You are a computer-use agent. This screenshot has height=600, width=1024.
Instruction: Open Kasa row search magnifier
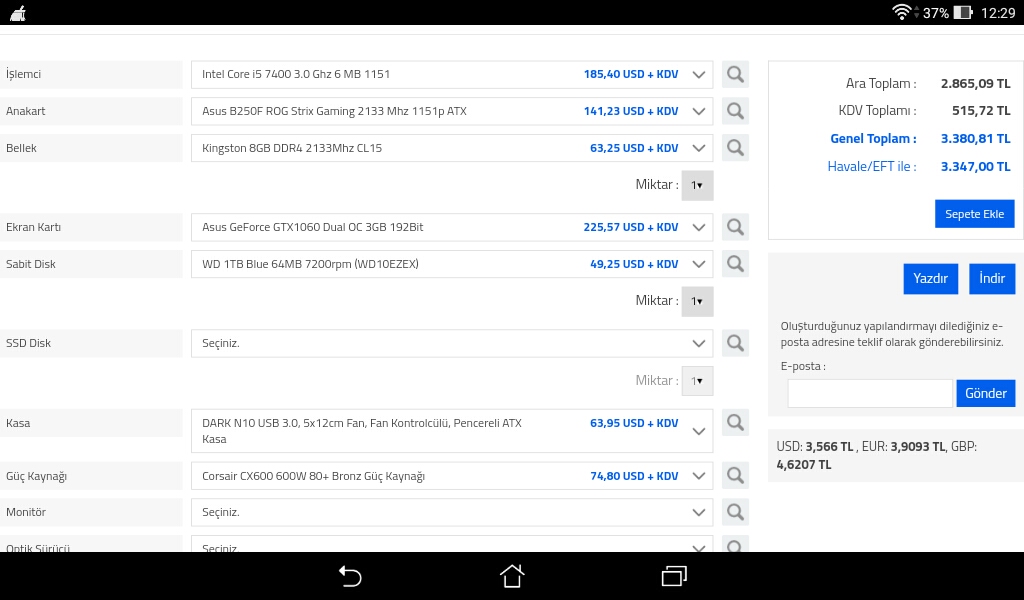click(x=735, y=423)
